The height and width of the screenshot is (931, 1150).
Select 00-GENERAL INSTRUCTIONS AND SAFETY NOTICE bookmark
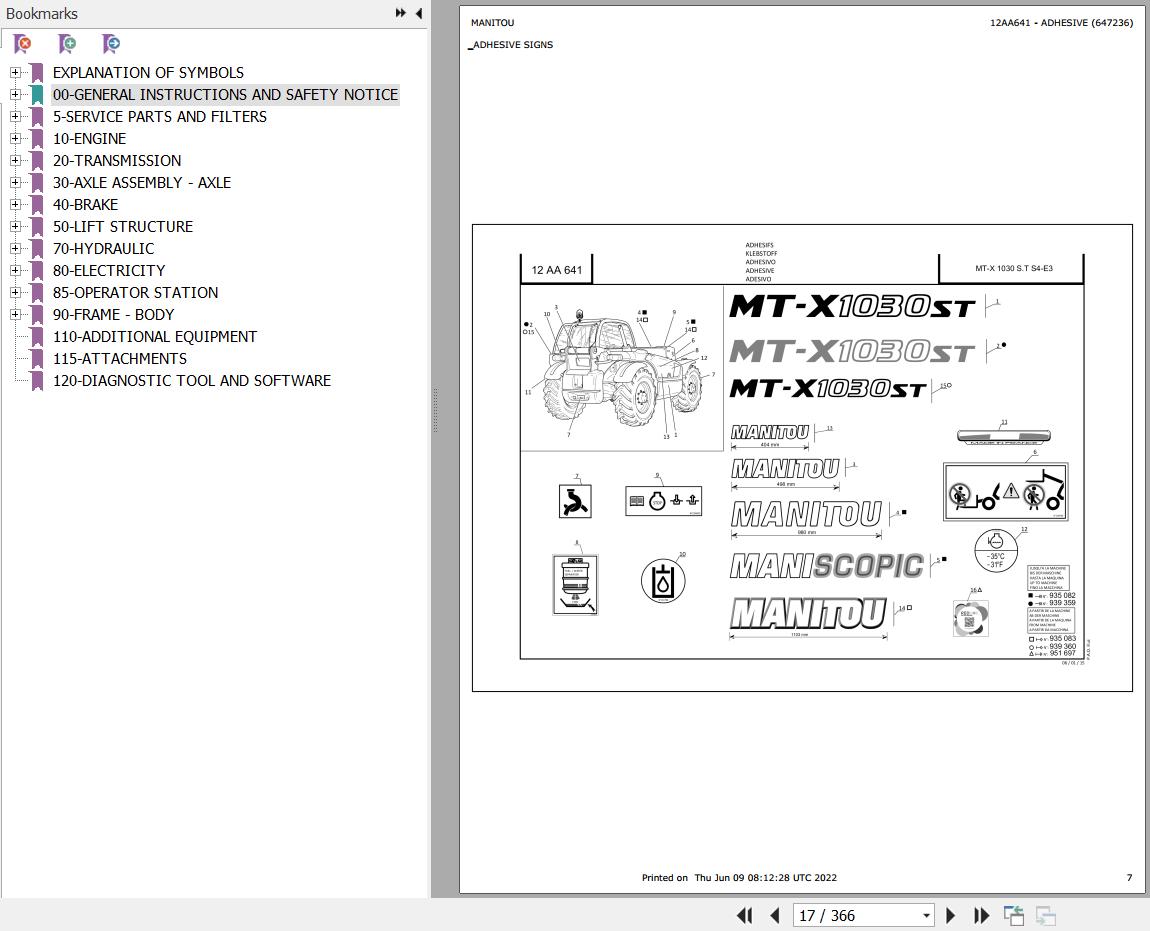225,95
